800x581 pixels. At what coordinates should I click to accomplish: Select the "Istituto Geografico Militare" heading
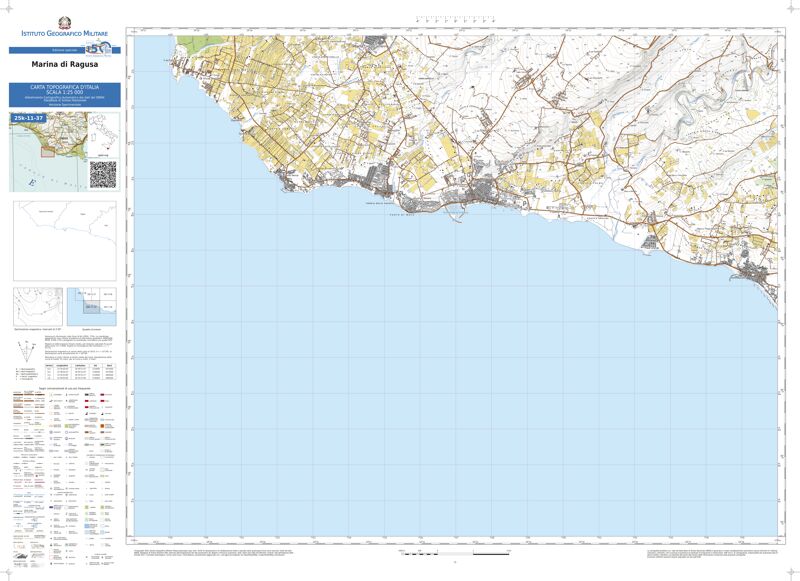[65, 34]
